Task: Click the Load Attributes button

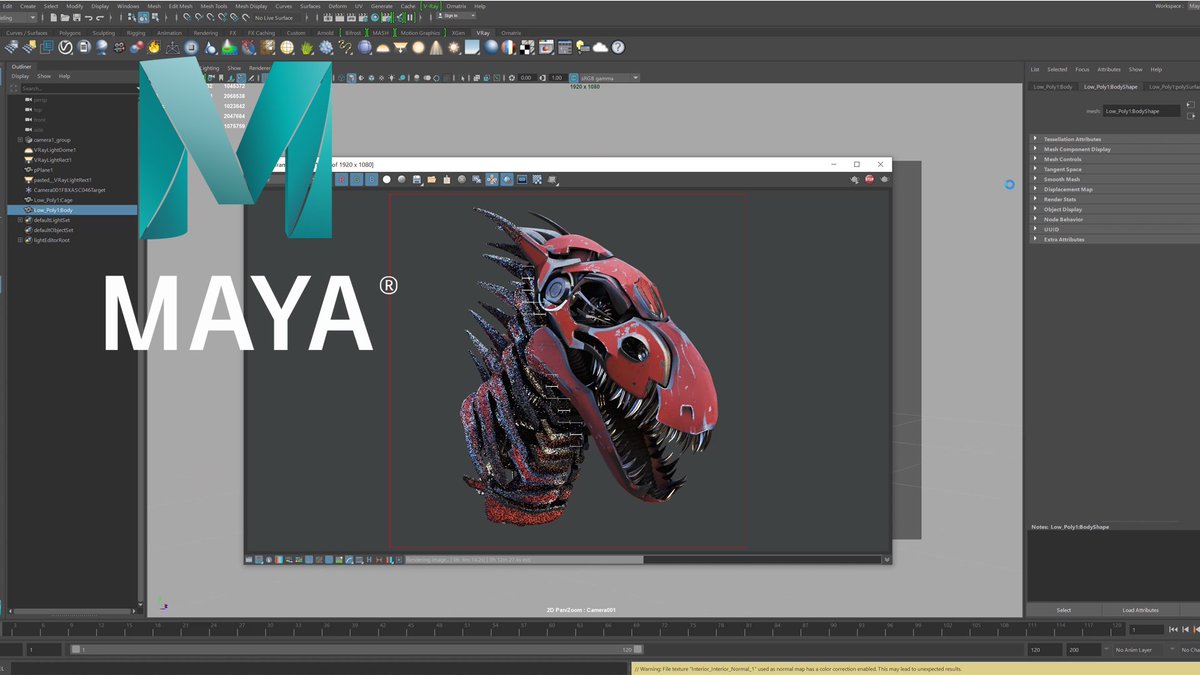Action: tap(1140, 610)
